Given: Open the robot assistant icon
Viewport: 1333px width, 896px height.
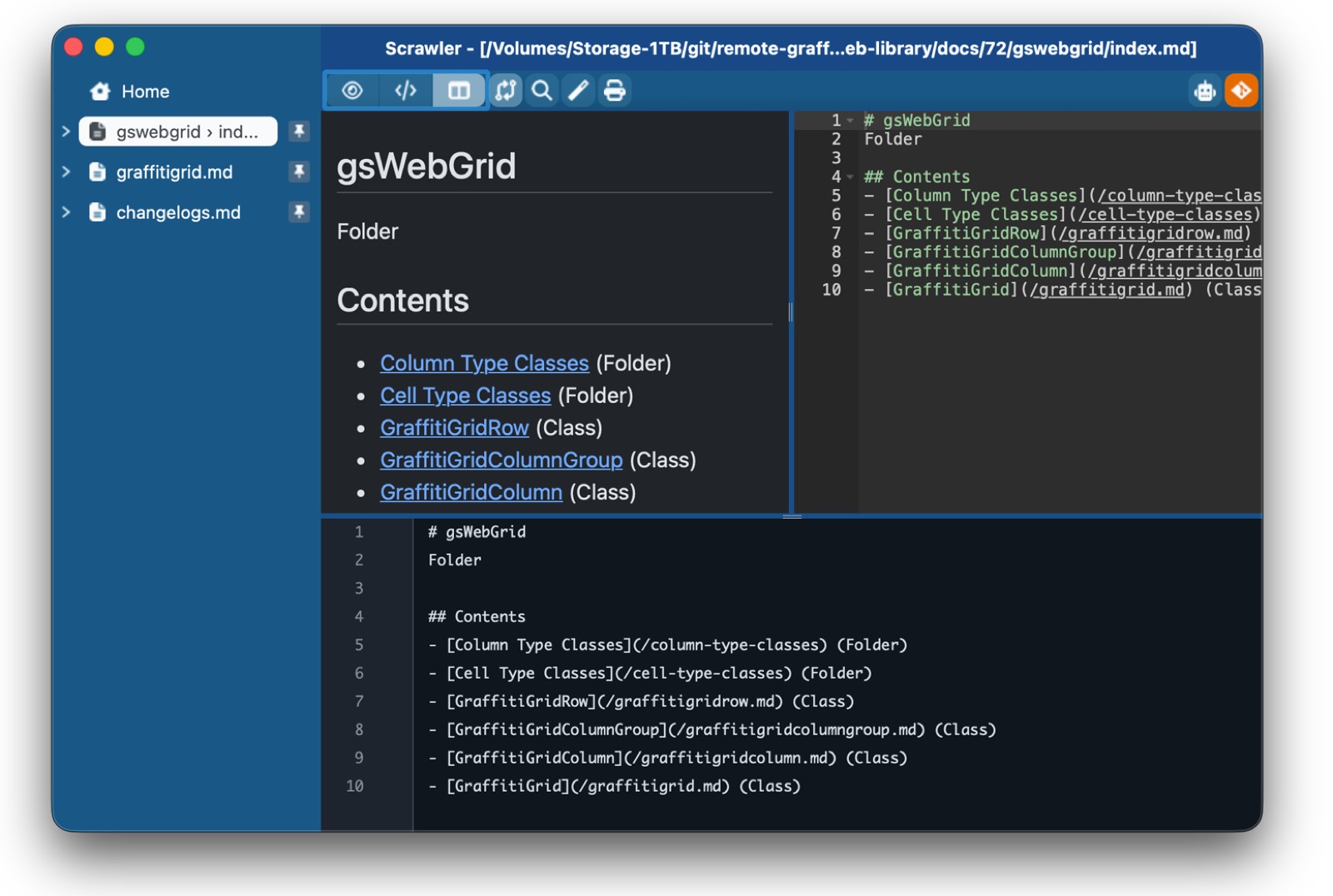Looking at the screenshot, I should 1205,90.
